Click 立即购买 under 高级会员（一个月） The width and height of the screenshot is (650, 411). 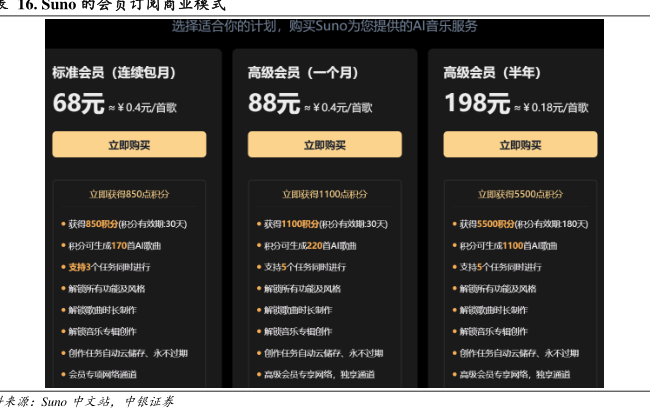[x=324, y=145]
